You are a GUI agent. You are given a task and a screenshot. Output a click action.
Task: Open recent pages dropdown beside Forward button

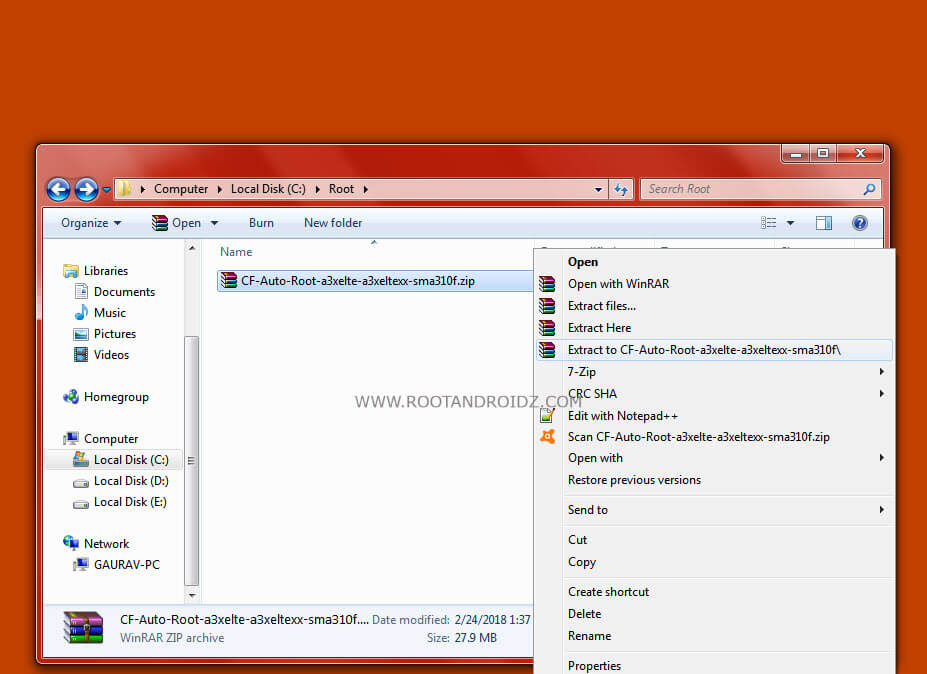[106, 190]
